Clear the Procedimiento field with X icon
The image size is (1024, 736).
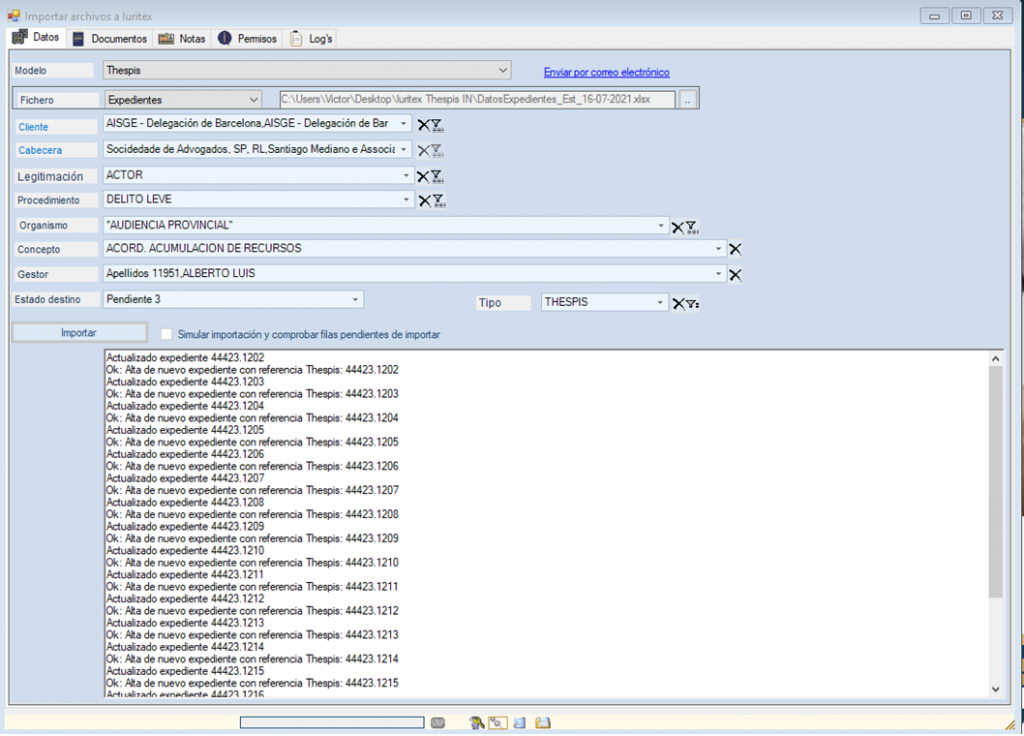tap(423, 201)
